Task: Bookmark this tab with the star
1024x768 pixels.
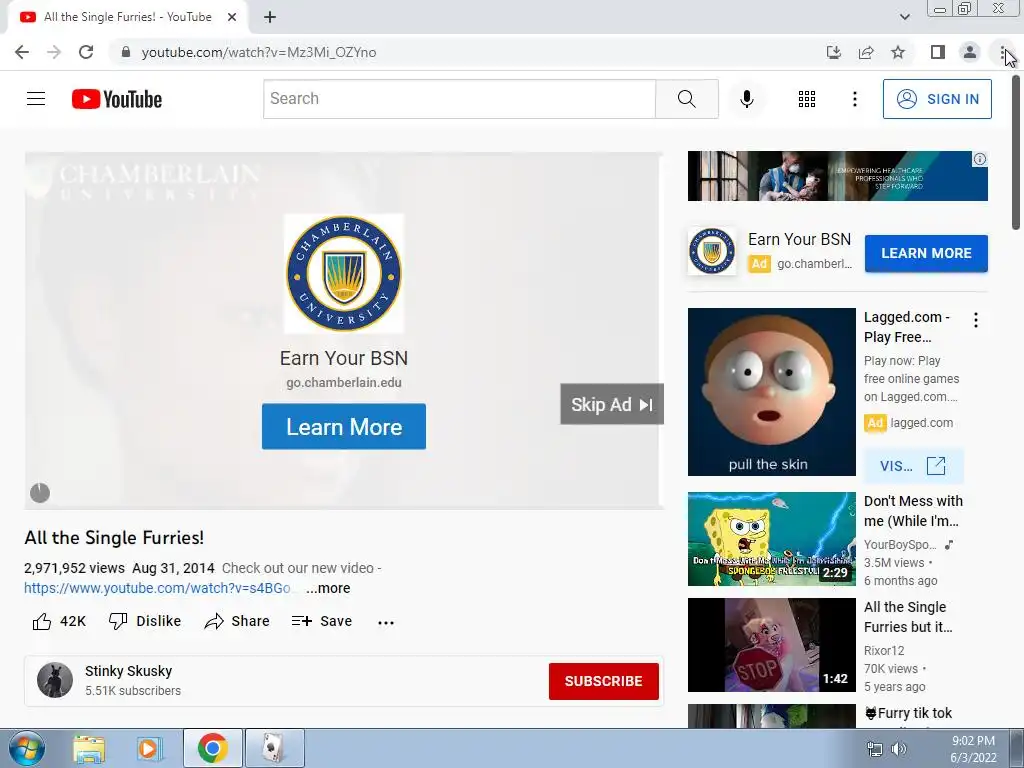Action: 898,52
